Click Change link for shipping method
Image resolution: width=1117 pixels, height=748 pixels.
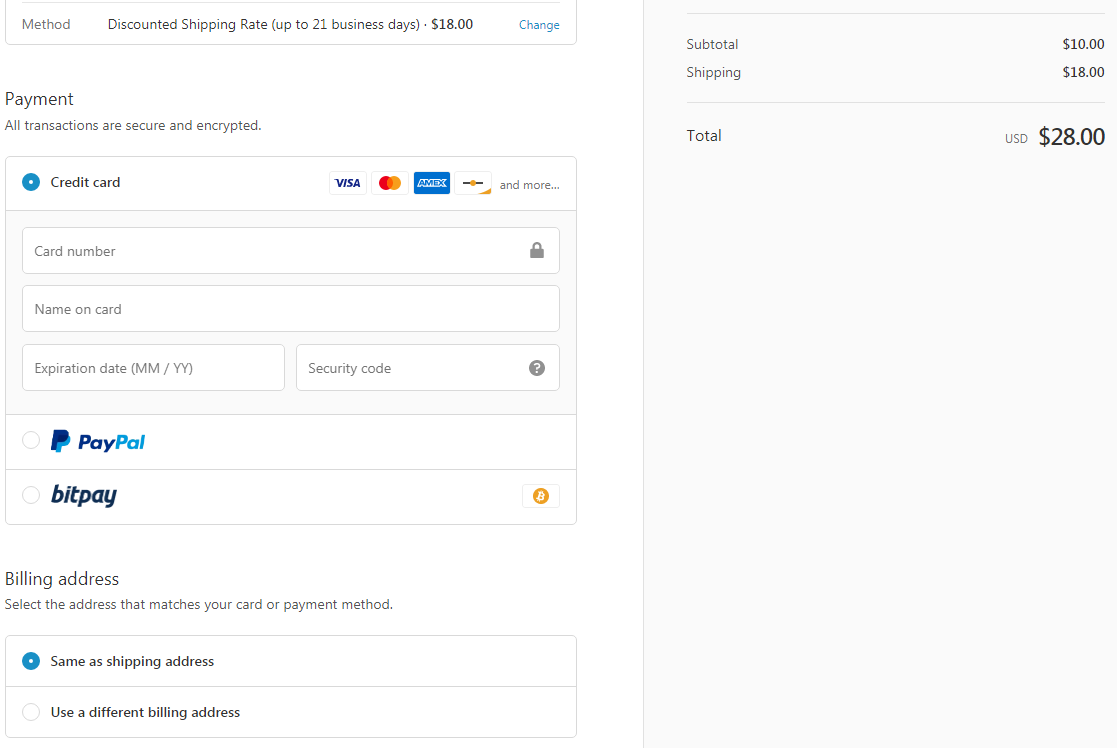539,25
